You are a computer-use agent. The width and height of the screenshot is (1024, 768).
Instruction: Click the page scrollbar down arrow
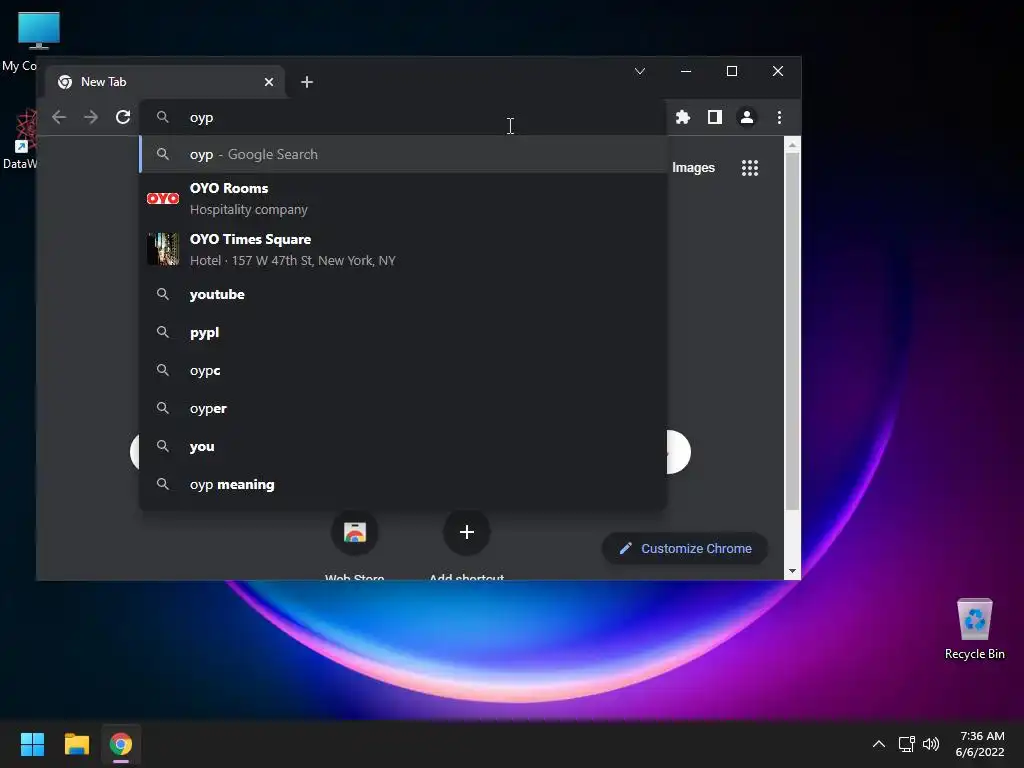[792, 571]
